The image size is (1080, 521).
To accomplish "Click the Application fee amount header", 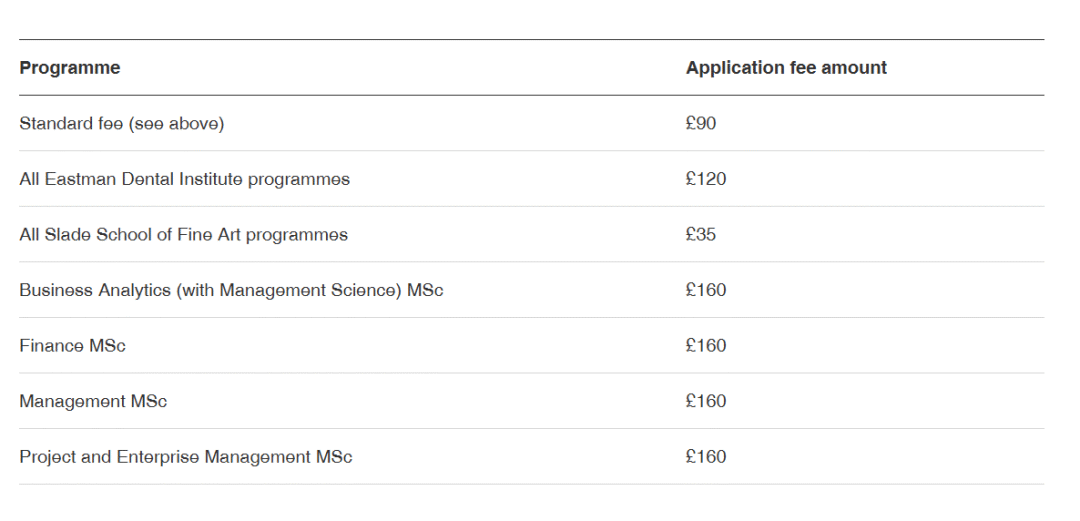I will 786,68.
